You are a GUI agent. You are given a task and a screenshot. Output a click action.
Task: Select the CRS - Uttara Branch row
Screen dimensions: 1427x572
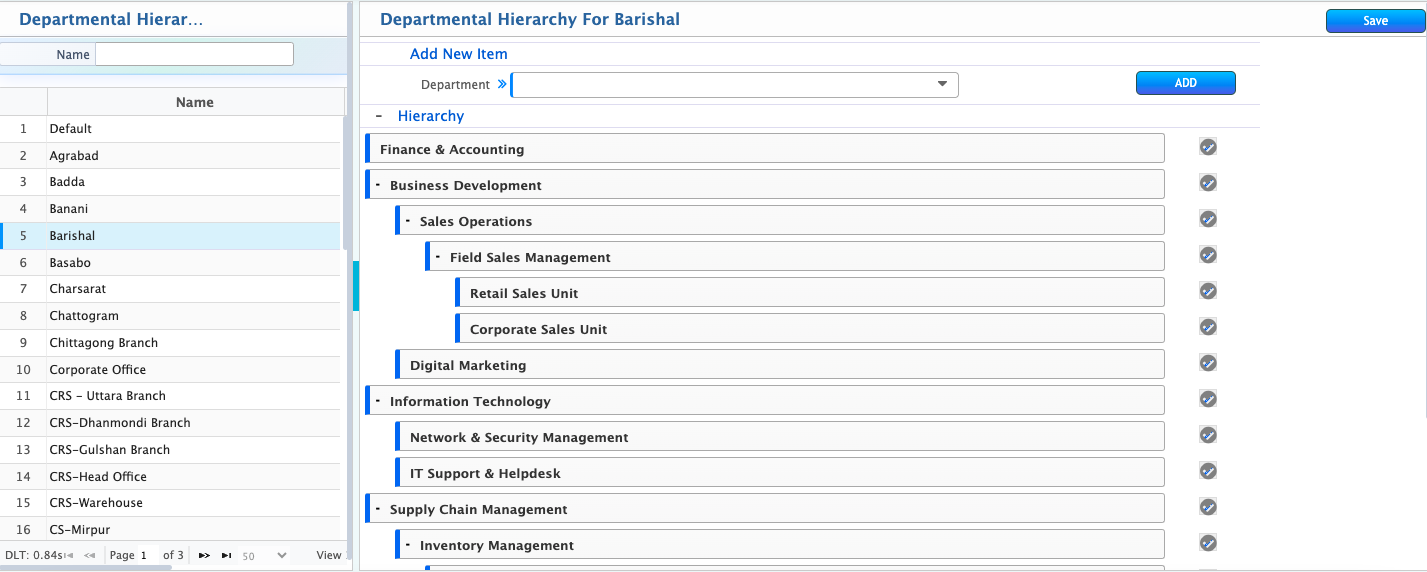(170, 396)
